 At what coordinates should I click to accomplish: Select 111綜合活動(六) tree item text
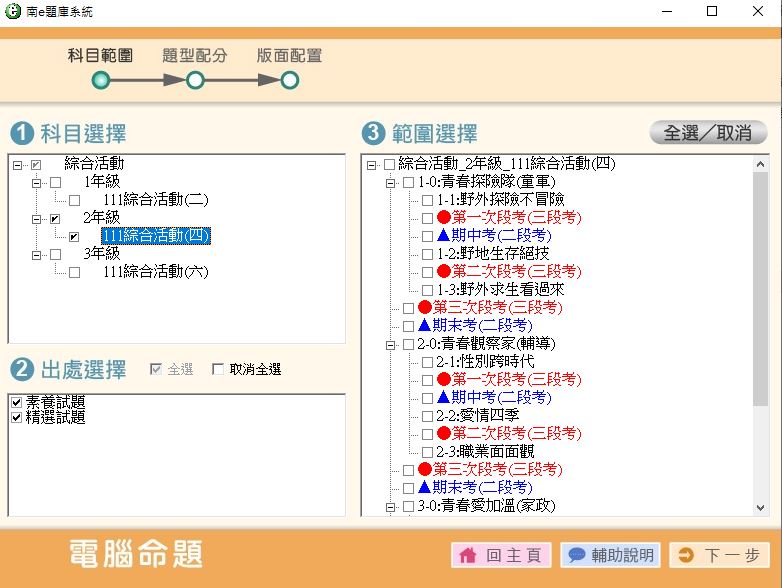(x=156, y=271)
